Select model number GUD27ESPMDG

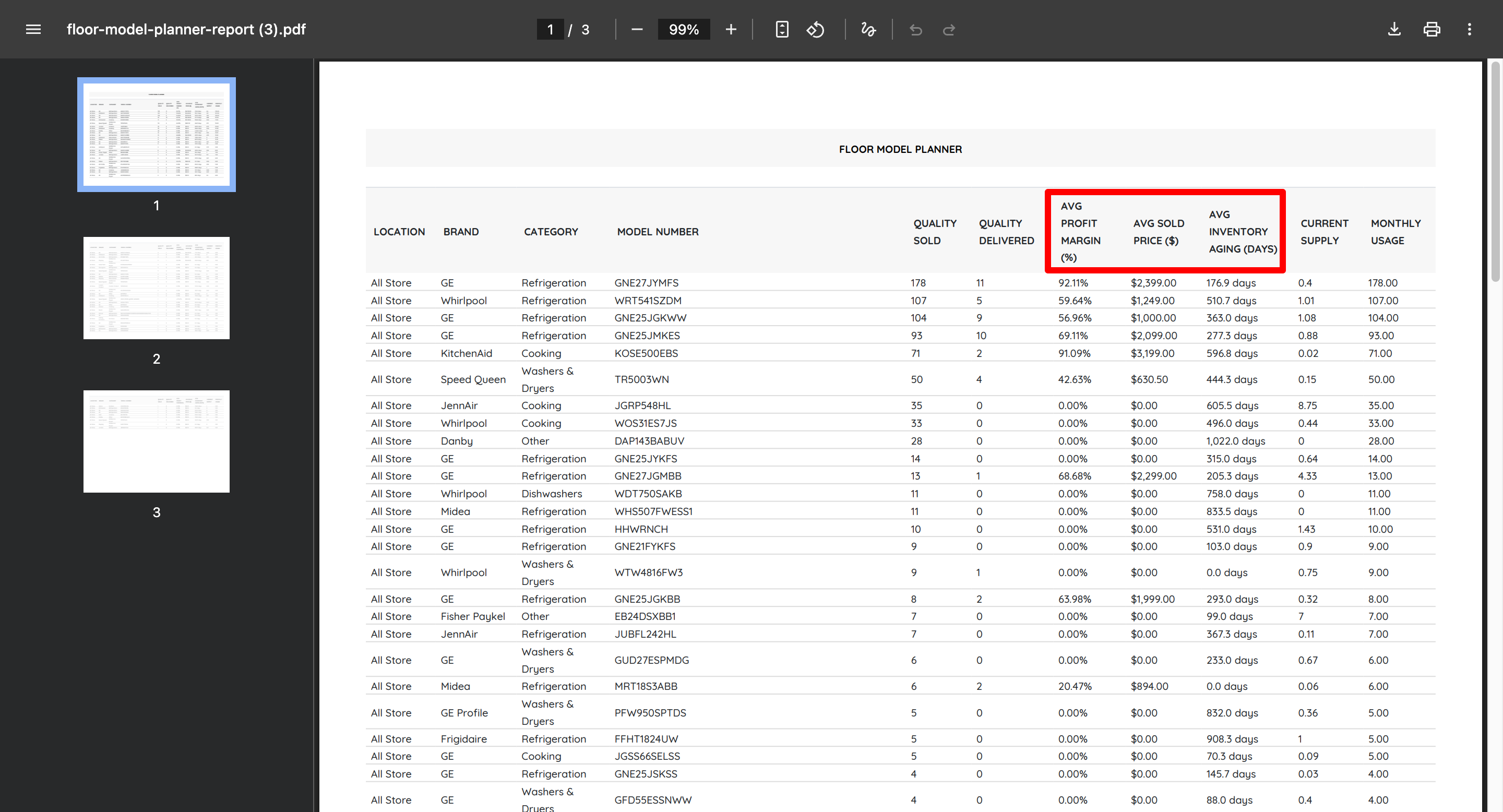point(652,660)
